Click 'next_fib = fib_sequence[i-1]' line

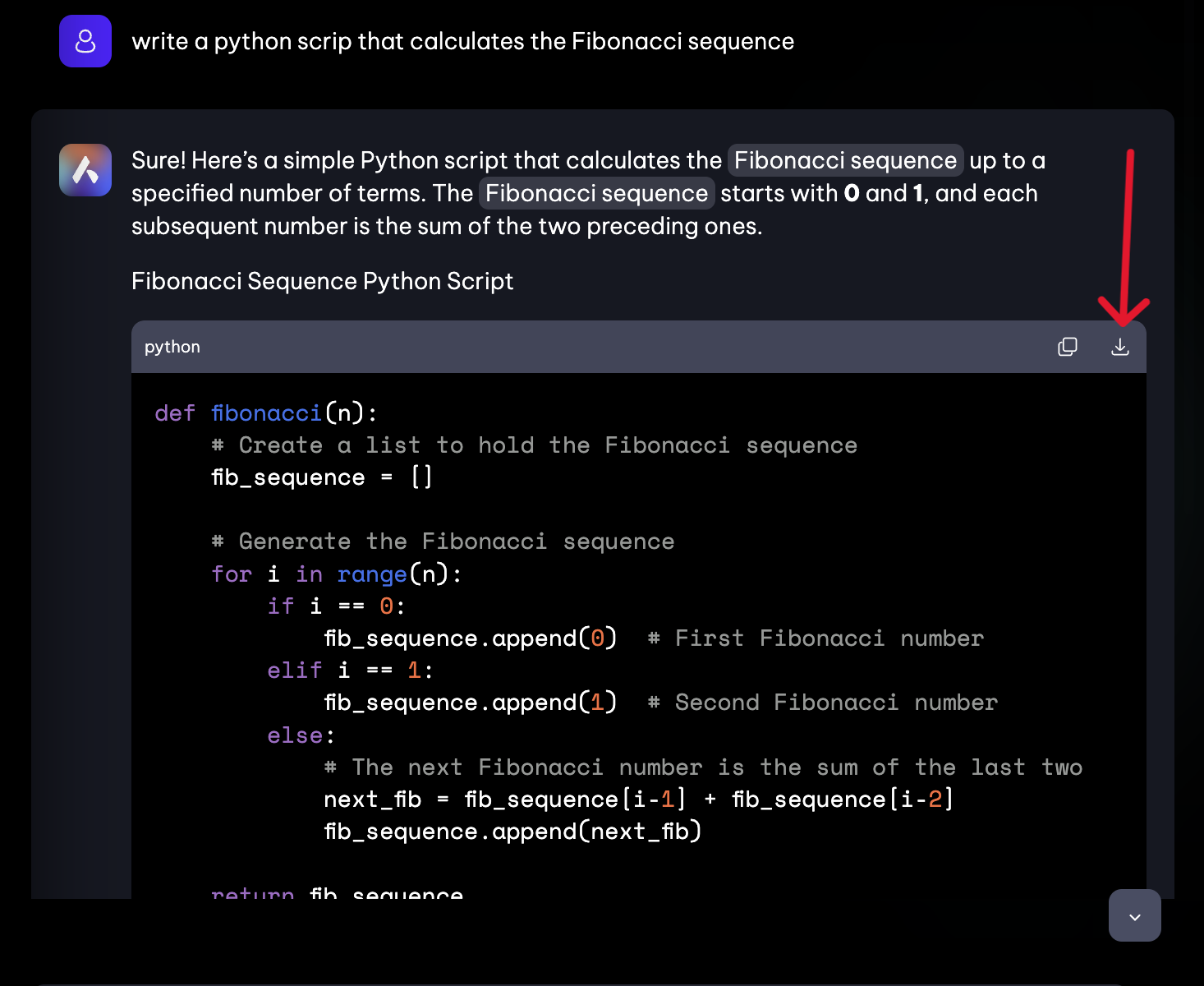pos(638,799)
